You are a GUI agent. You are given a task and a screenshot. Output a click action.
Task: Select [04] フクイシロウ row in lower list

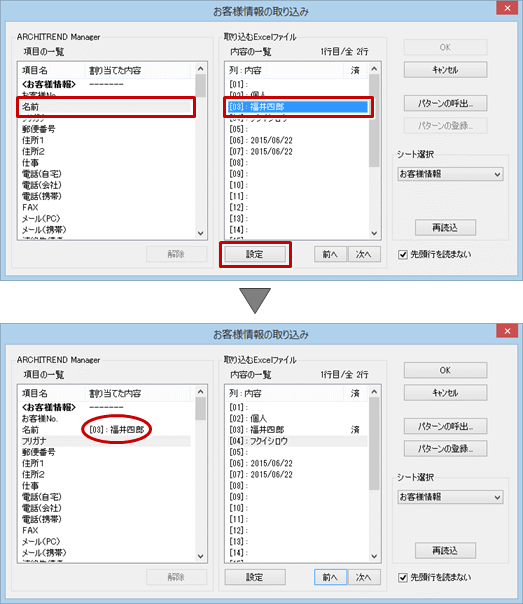coord(298,441)
